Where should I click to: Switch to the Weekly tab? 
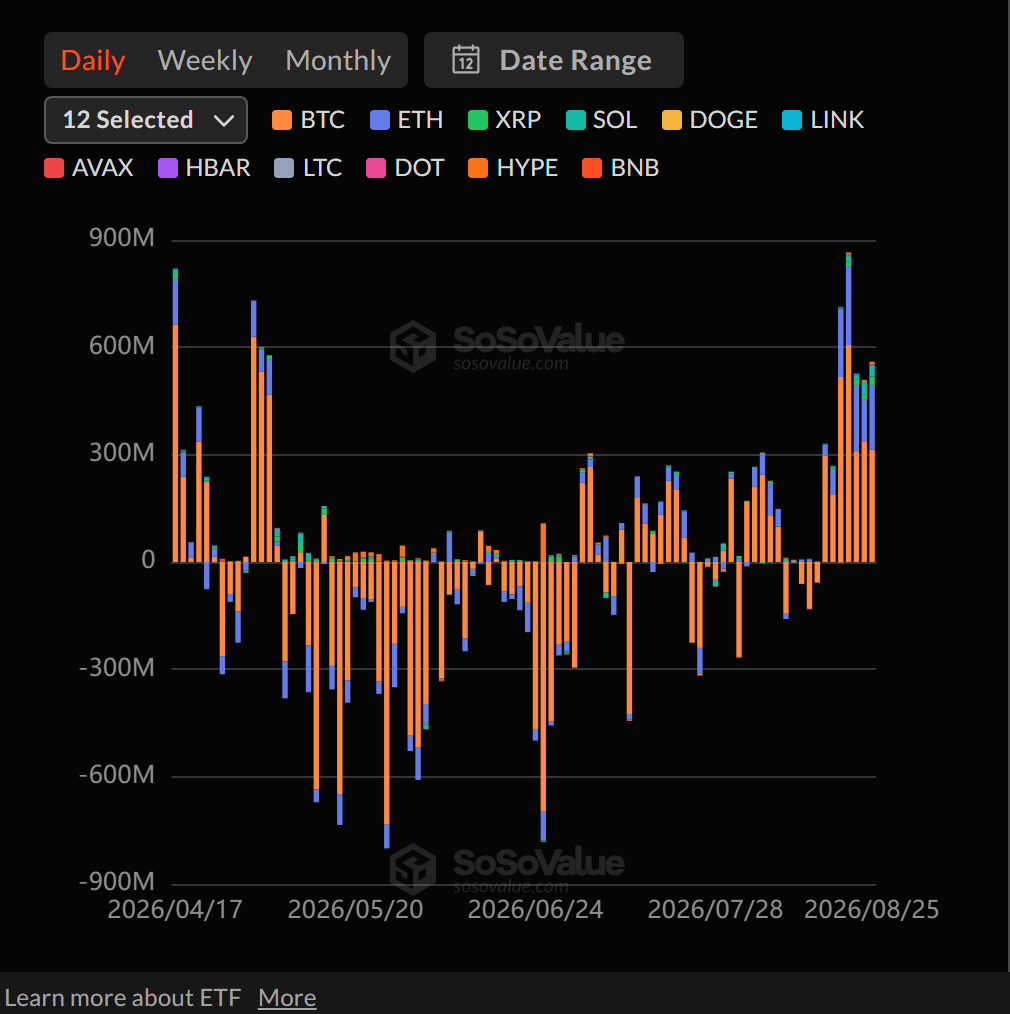[205, 60]
